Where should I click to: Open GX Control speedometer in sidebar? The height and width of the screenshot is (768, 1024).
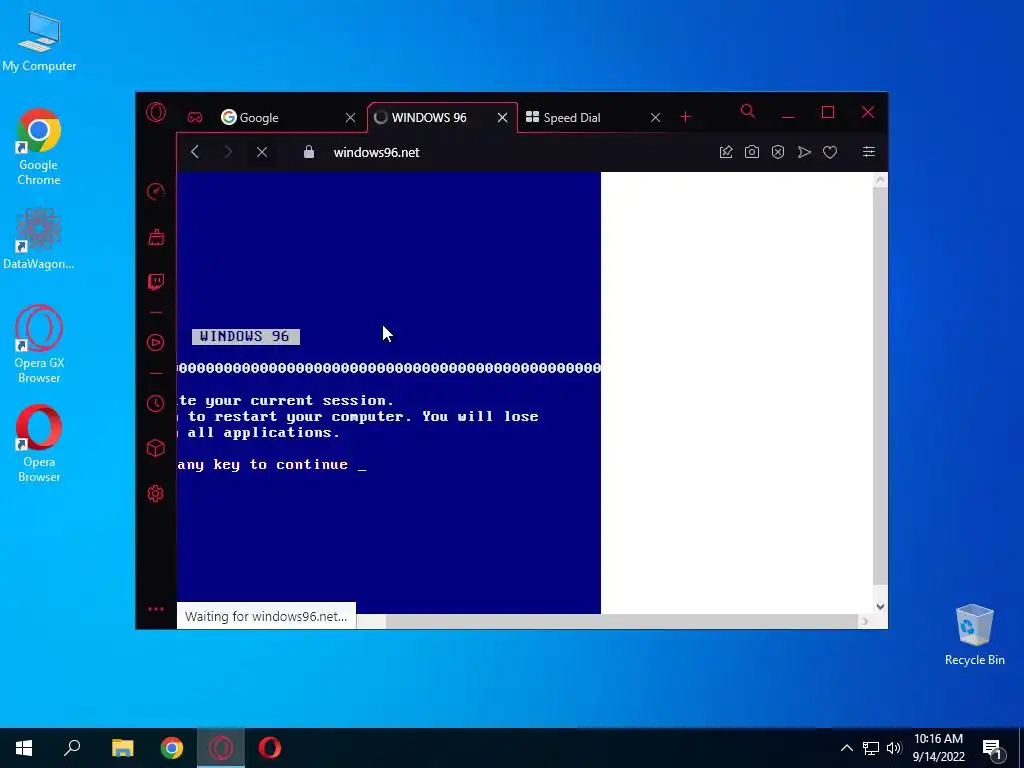pos(155,191)
